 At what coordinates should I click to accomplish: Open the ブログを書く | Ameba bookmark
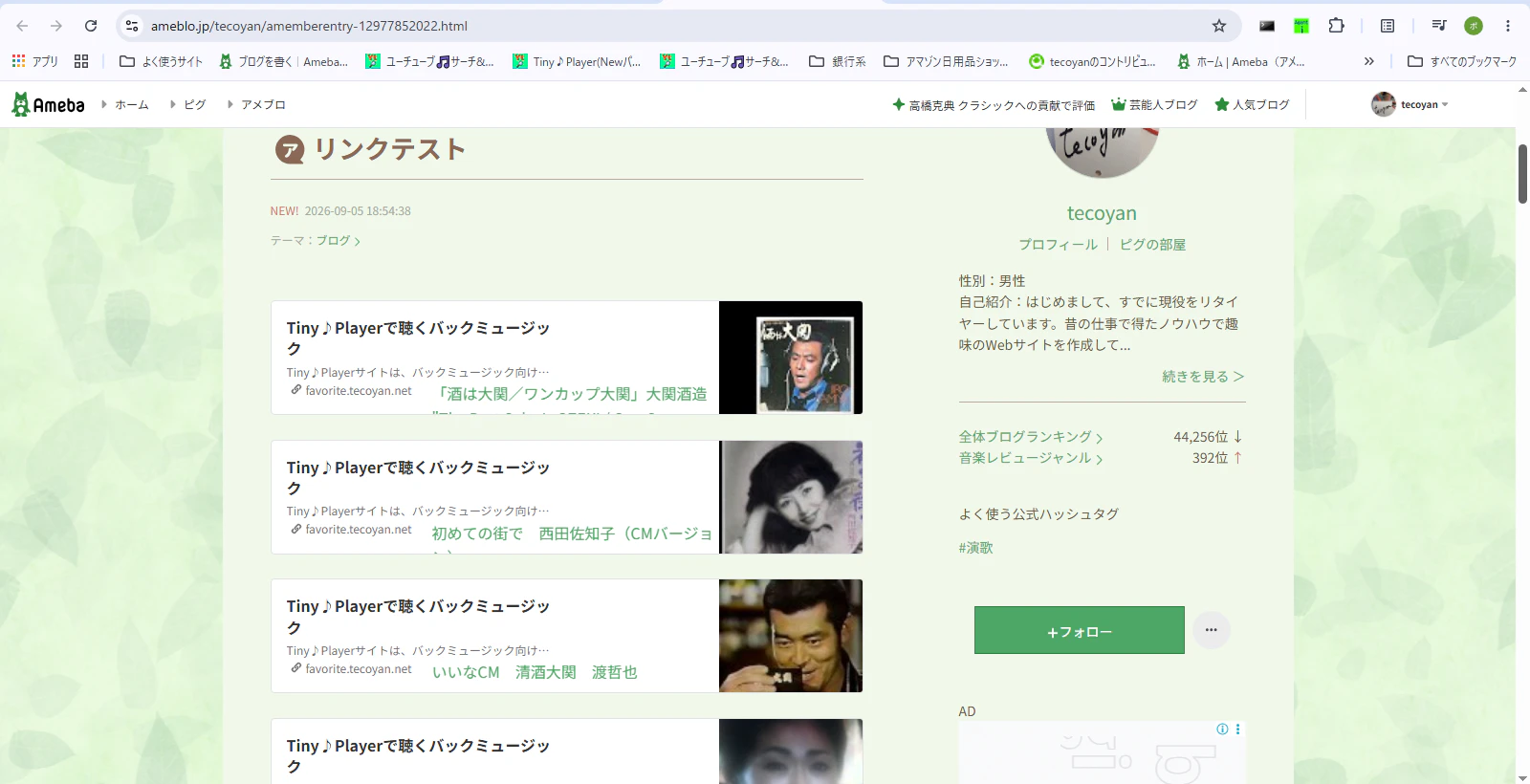283,61
